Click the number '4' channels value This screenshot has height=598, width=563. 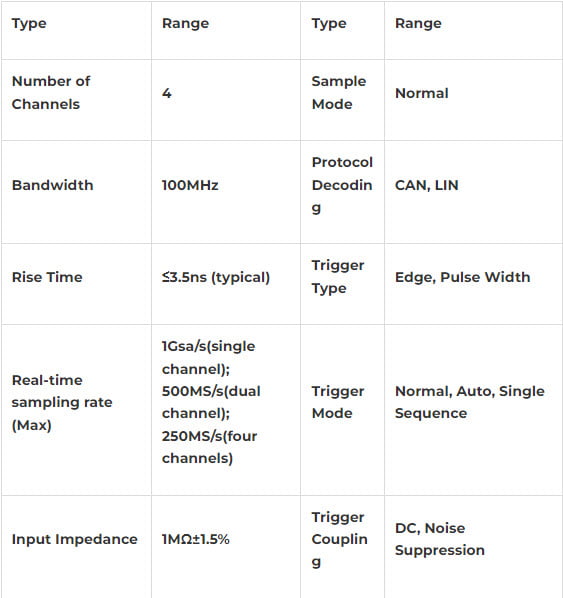[167, 93]
